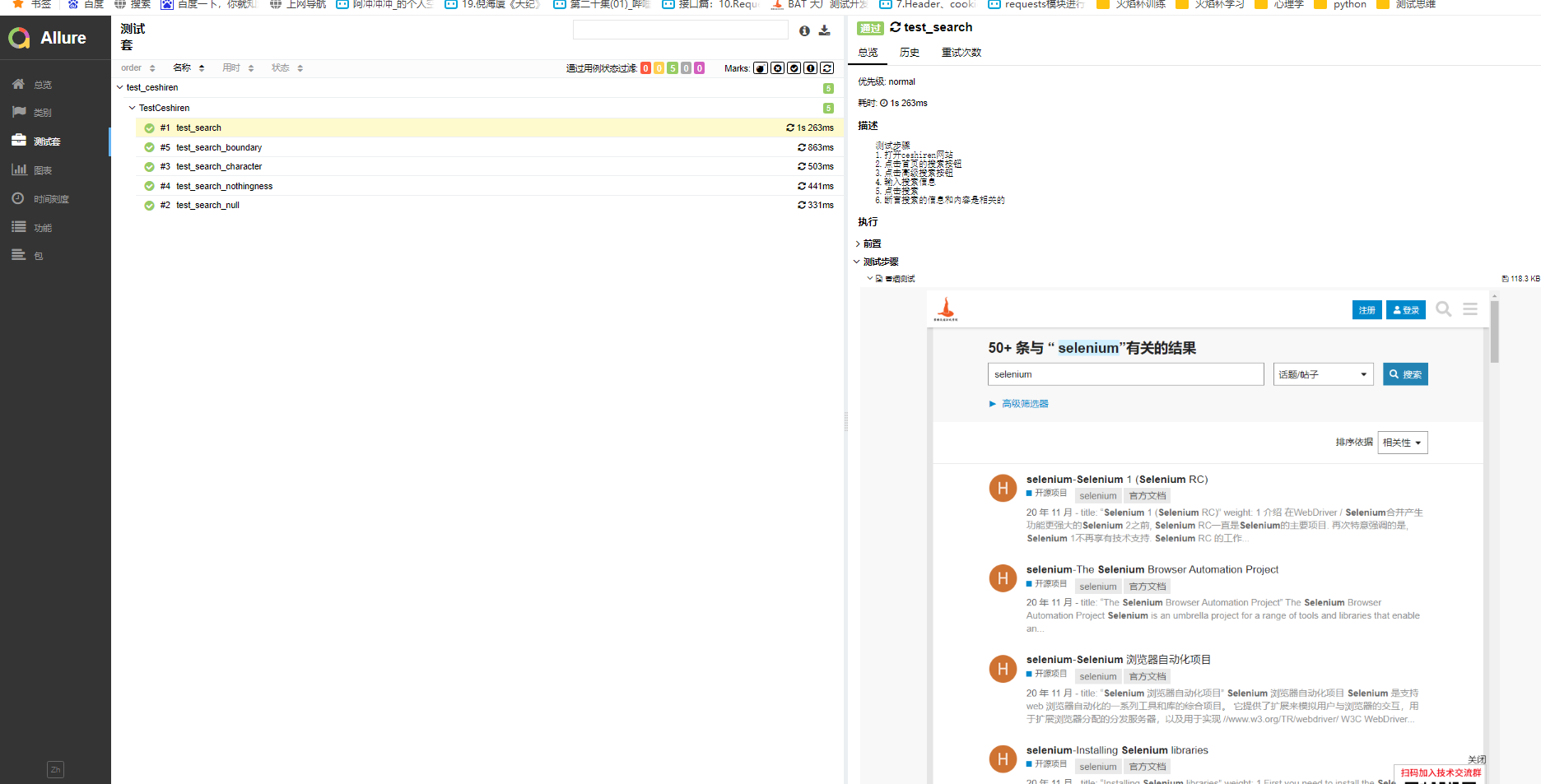Image resolution: width=1541 pixels, height=784 pixels.
Task: Click the selenium search field in the screenshot
Action: pyautogui.click(x=1125, y=374)
